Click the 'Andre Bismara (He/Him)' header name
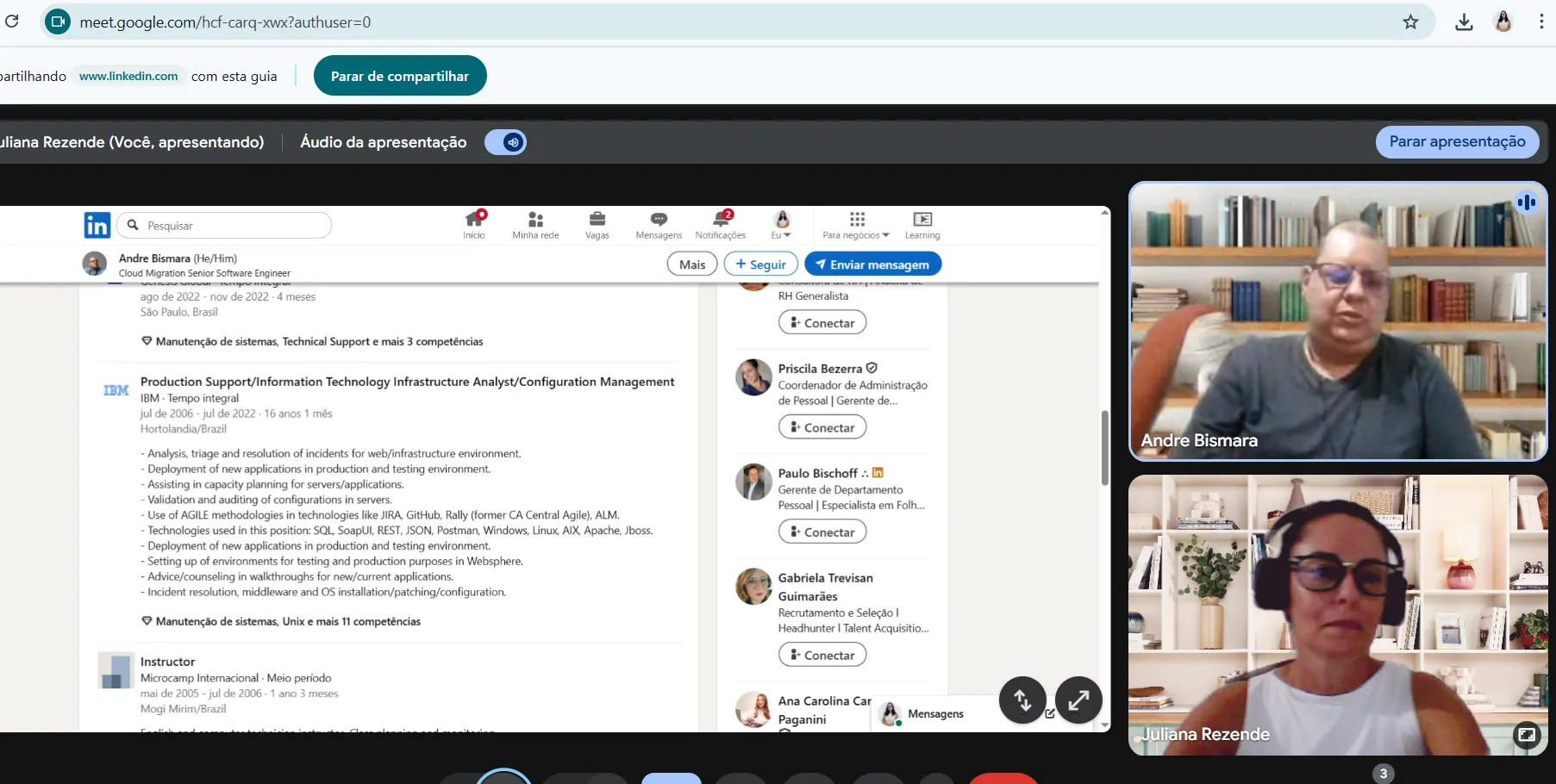The width and height of the screenshot is (1556, 784). (178, 258)
